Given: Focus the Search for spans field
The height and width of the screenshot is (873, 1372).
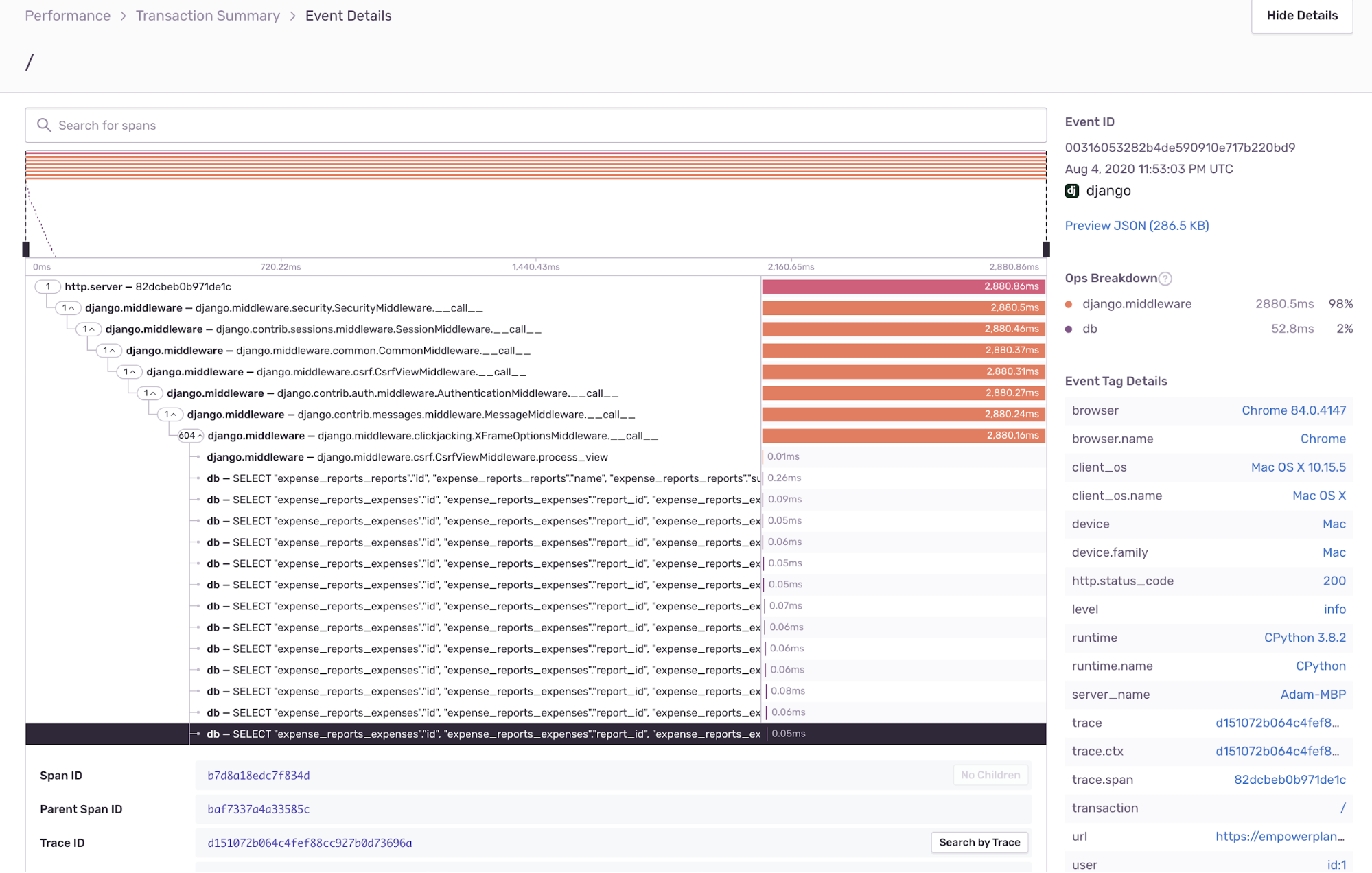Looking at the screenshot, I should click(x=535, y=125).
